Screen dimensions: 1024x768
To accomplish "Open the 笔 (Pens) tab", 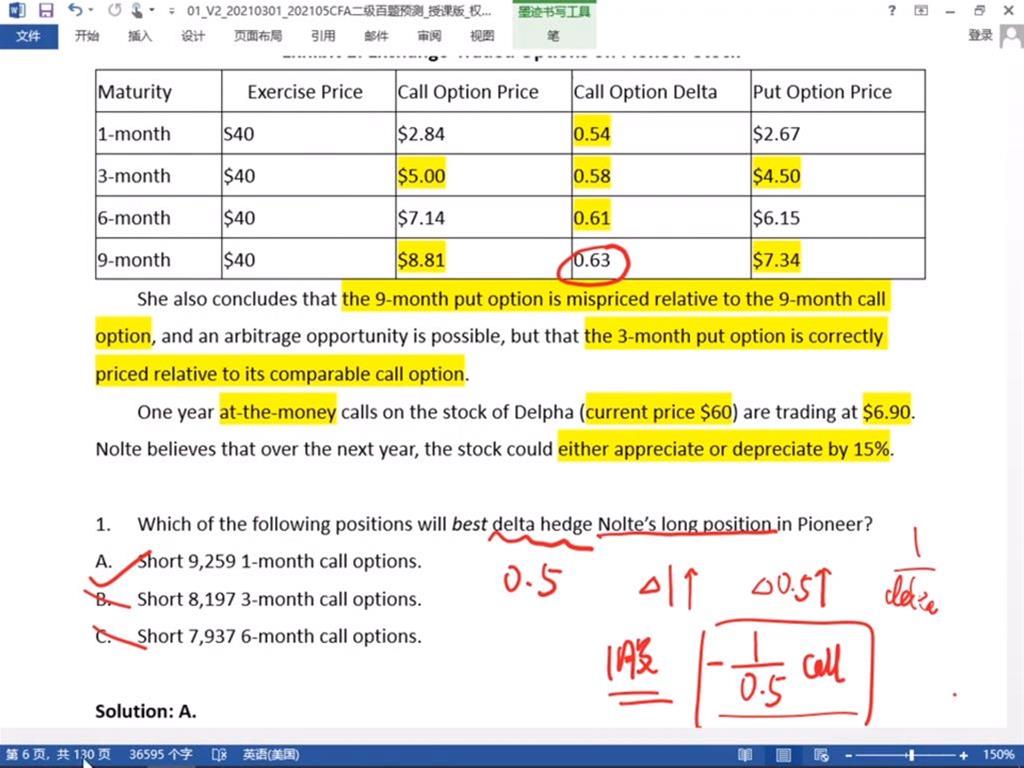I will [x=553, y=36].
